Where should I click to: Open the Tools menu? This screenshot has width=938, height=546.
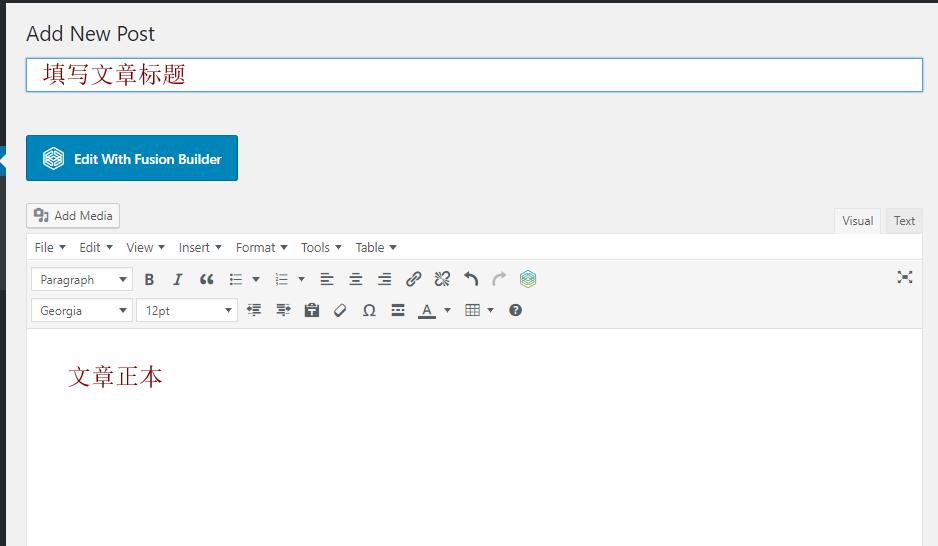(x=321, y=248)
